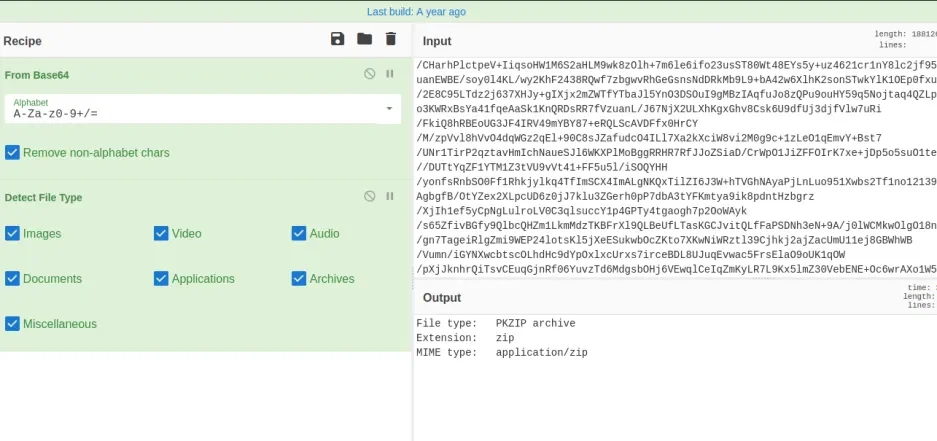Uncheck Remove non-alphabet chars
Image resolution: width=937 pixels, height=441 pixels.
(x=13, y=153)
